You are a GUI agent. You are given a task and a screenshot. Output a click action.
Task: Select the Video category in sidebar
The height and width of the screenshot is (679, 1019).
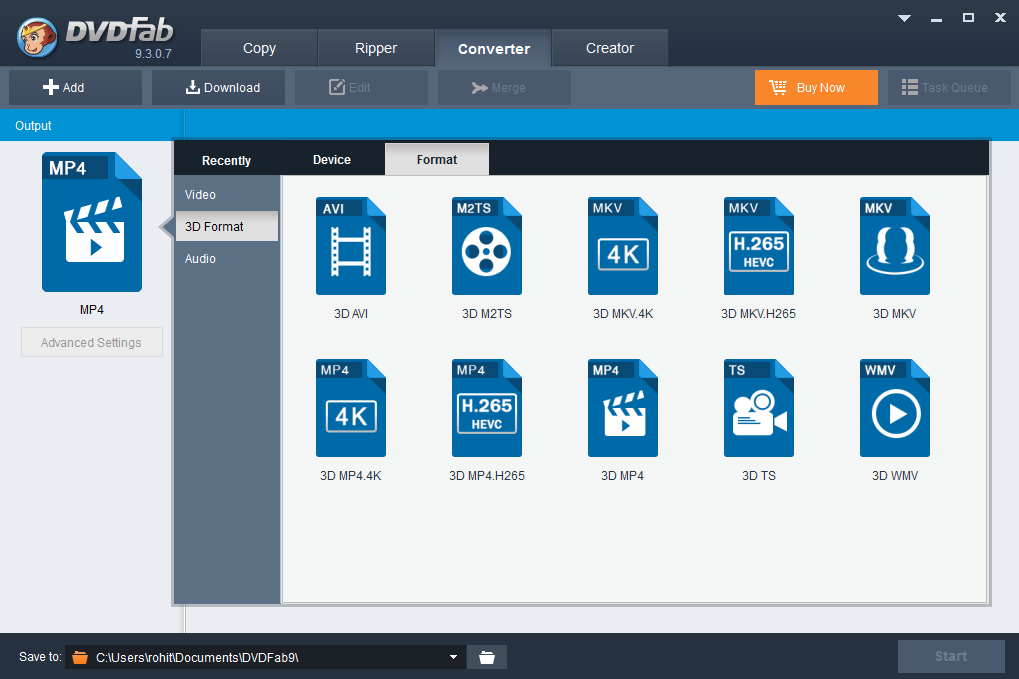(x=227, y=195)
